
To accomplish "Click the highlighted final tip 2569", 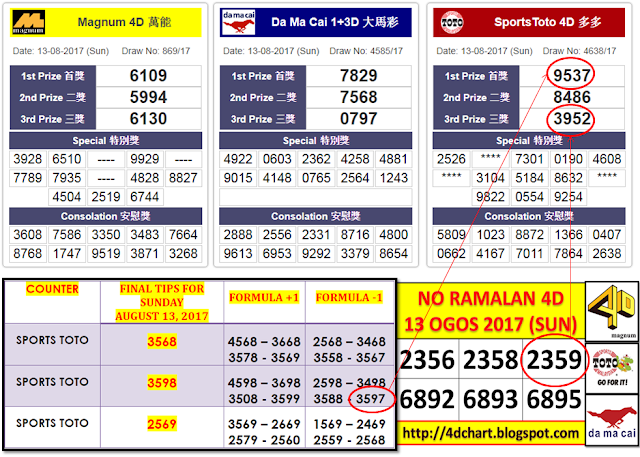I will [x=162, y=424].
